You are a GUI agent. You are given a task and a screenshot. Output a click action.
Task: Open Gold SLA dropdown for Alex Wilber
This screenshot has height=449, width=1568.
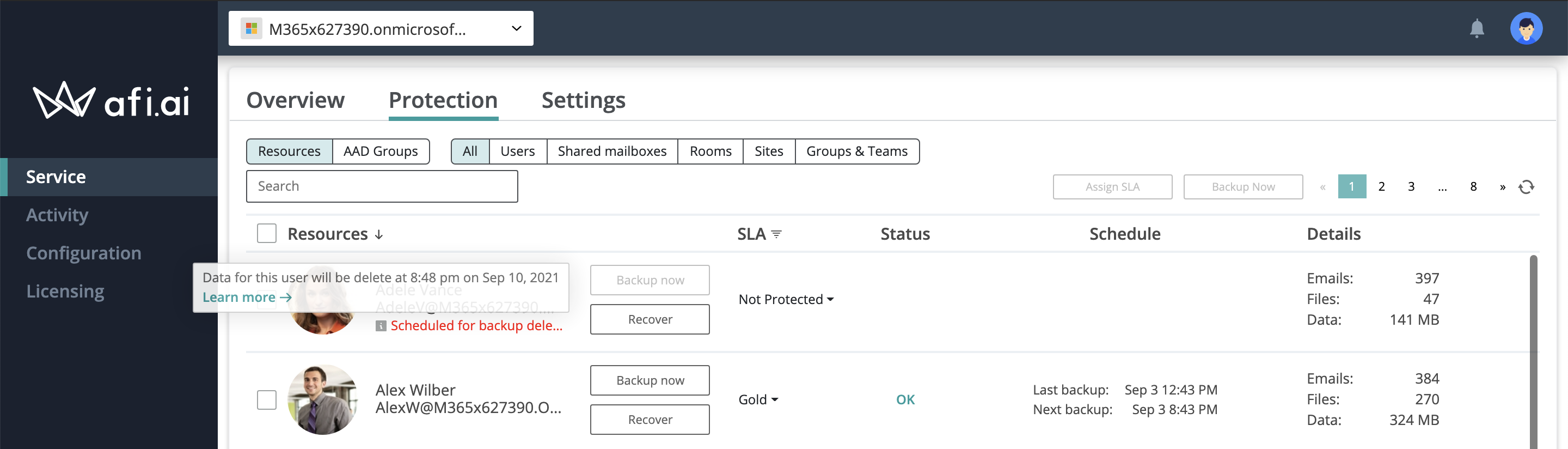[758, 401]
